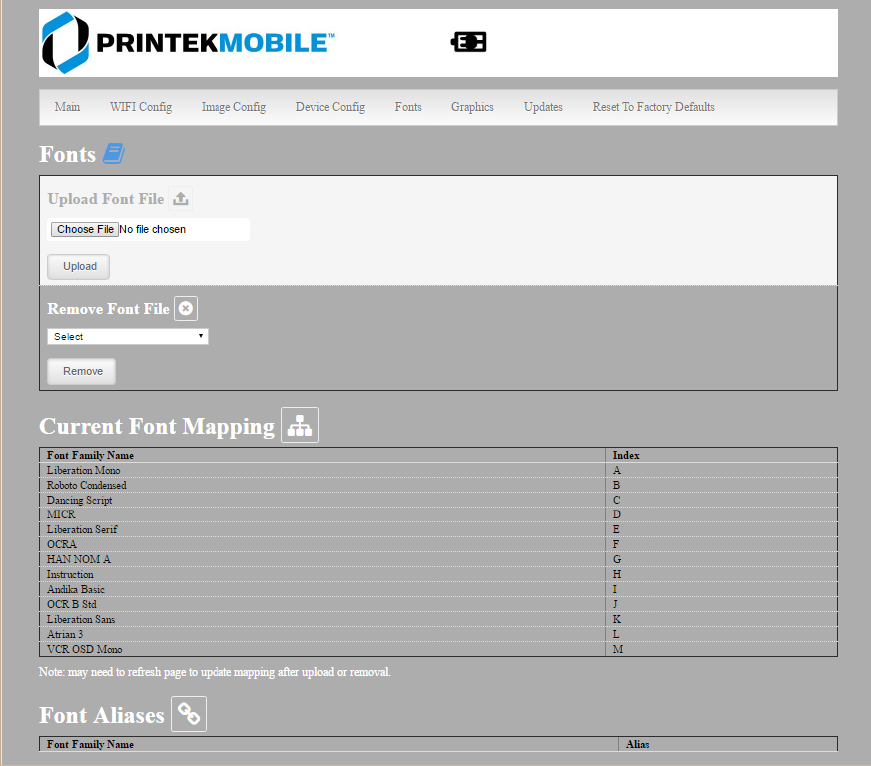Viewport: 871px width, 766px height.
Task: Click index 'G' in font mapping table
Action: (x=617, y=559)
